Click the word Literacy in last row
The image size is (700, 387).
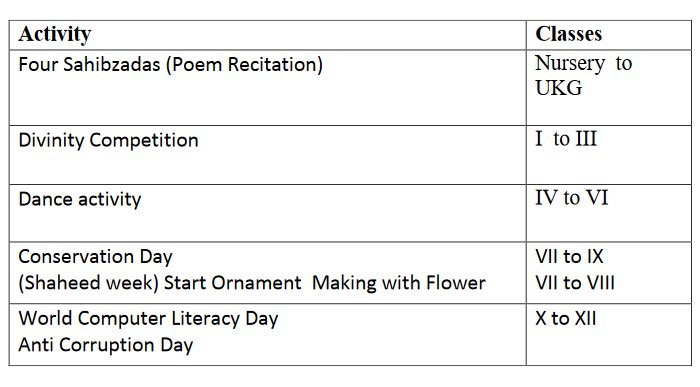(206, 319)
